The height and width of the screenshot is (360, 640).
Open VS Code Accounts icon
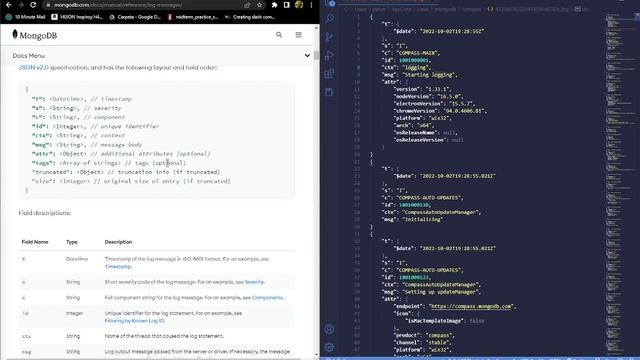[329, 329]
